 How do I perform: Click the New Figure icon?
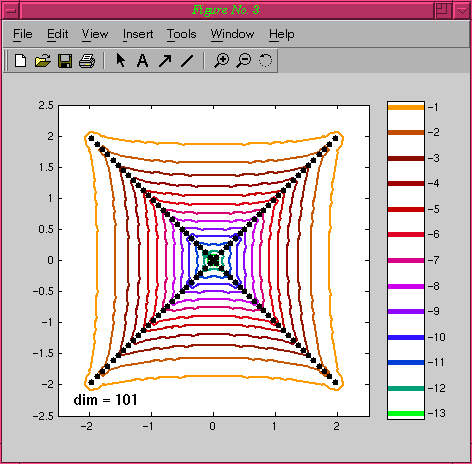[x=21, y=61]
